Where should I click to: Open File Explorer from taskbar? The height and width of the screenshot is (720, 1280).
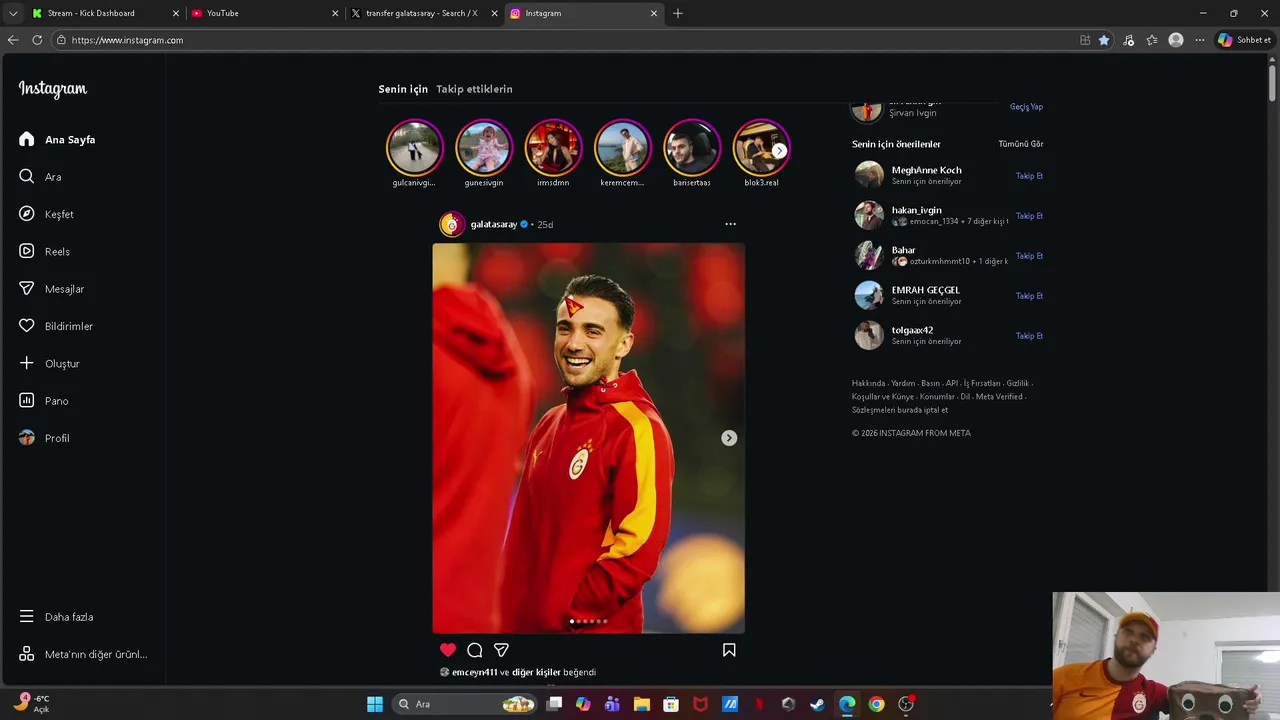(x=641, y=704)
